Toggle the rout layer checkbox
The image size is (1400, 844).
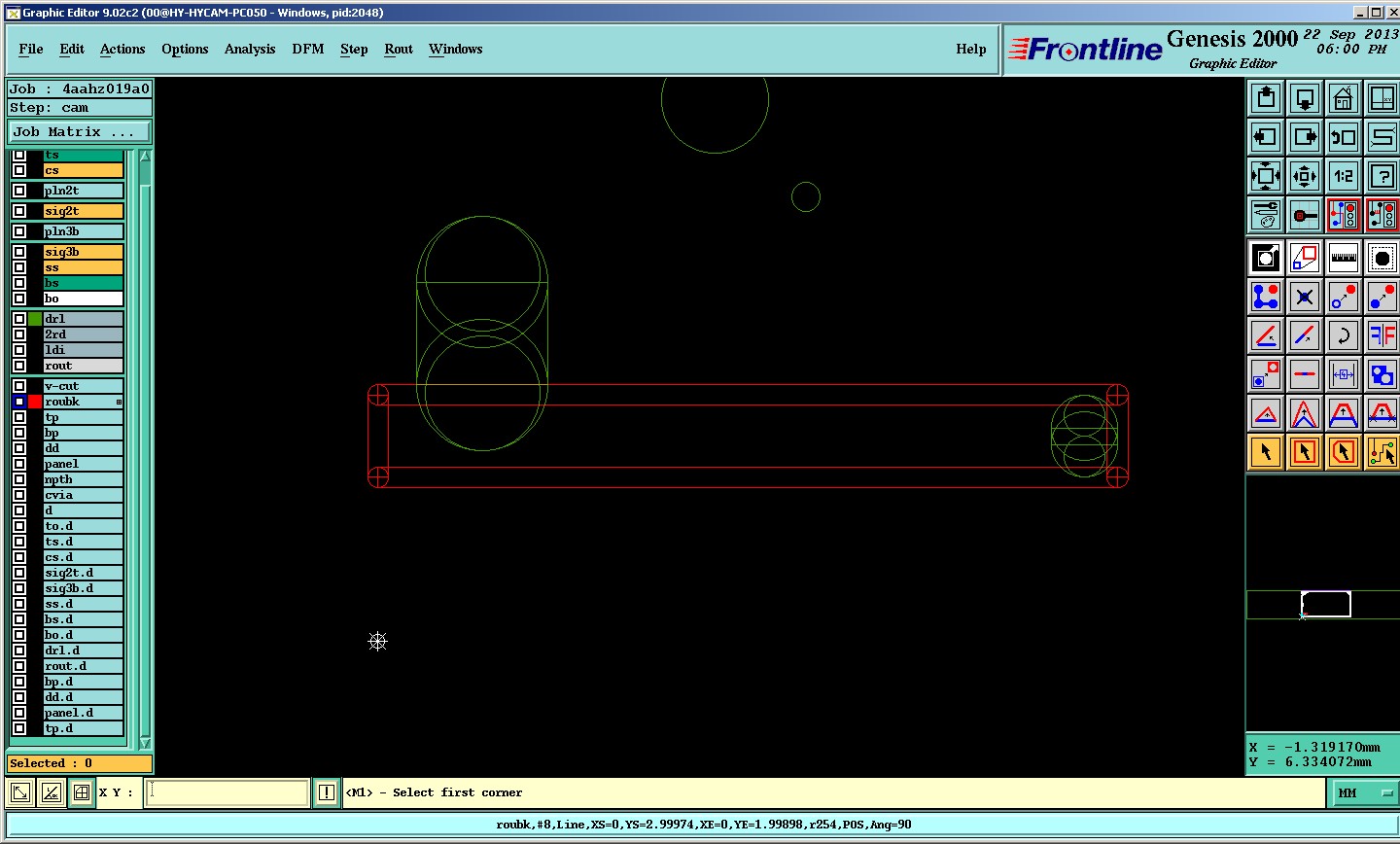19,366
